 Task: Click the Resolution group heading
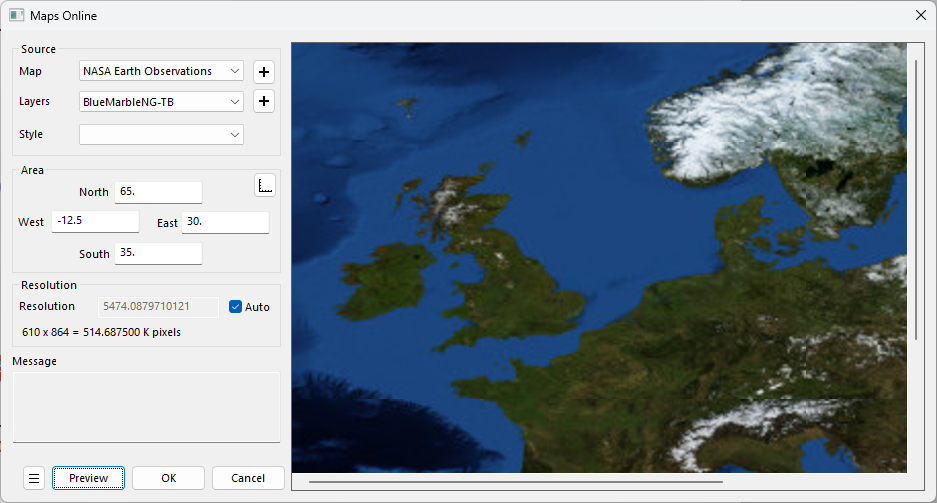[x=49, y=285]
